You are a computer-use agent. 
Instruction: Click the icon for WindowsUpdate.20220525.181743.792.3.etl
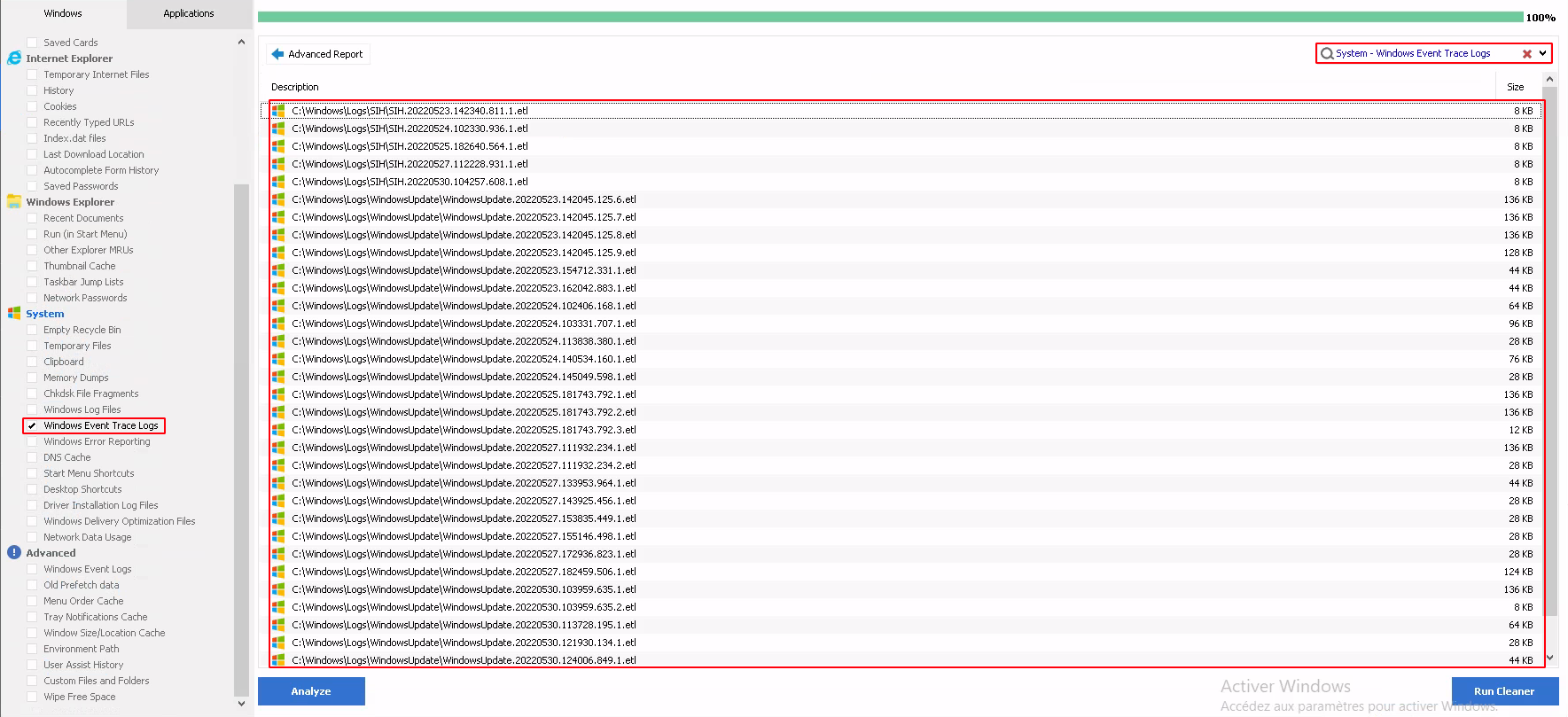pos(278,430)
